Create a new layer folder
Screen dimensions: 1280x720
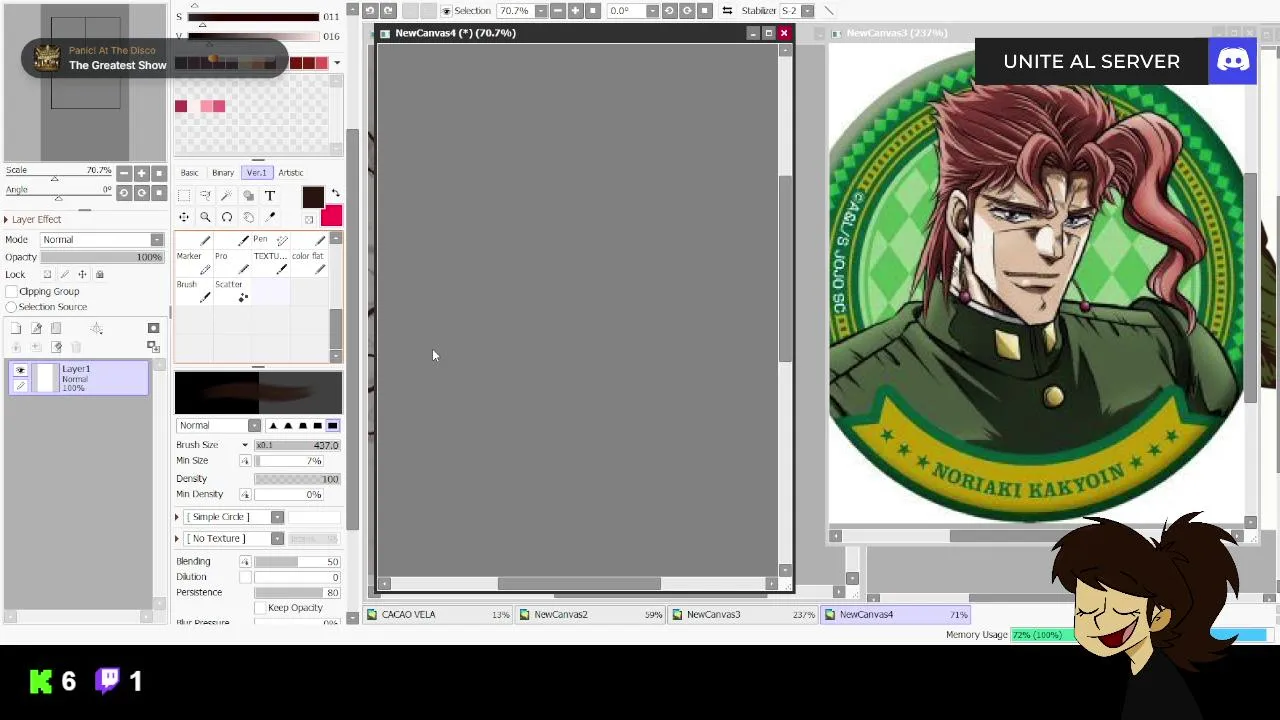[56, 328]
